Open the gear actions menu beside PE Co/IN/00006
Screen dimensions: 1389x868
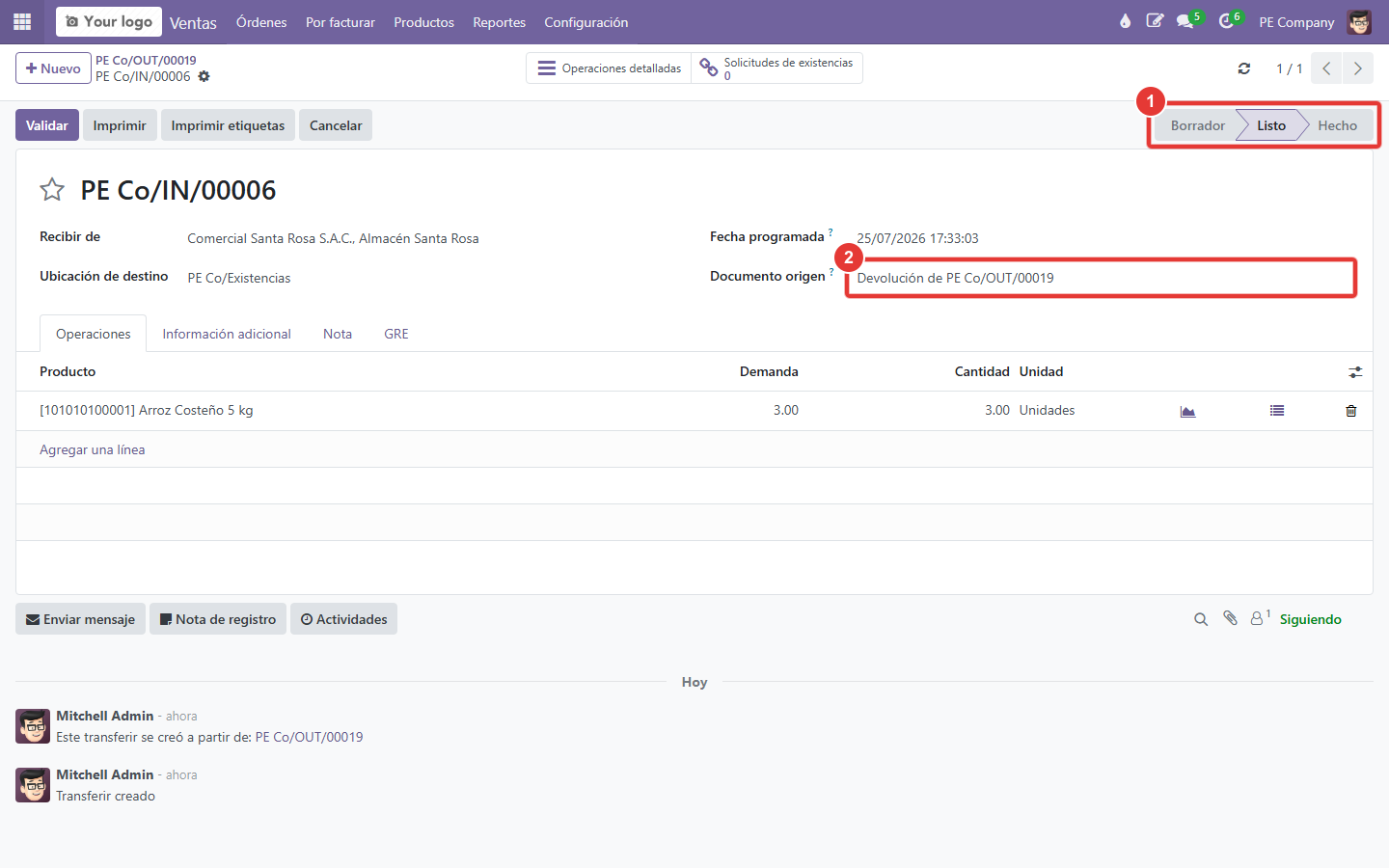[204, 76]
